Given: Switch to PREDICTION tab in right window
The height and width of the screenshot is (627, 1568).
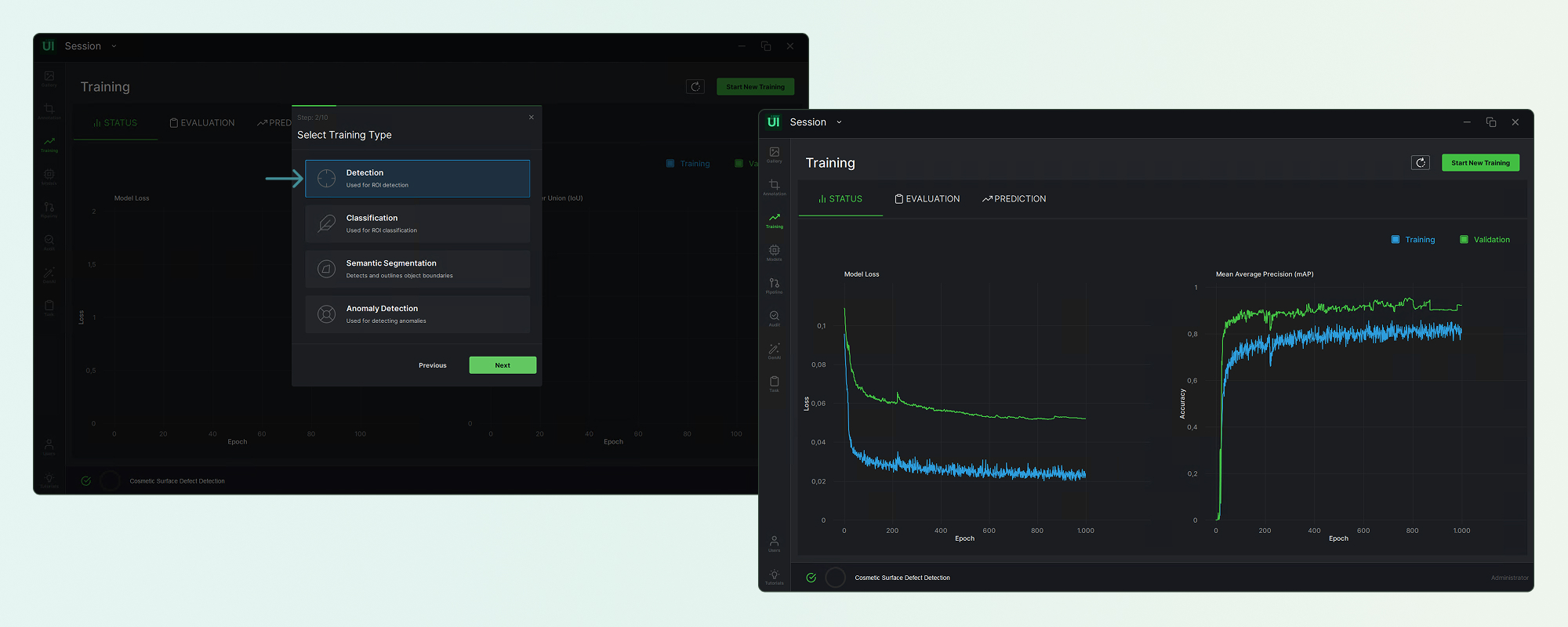Looking at the screenshot, I should (1014, 199).
